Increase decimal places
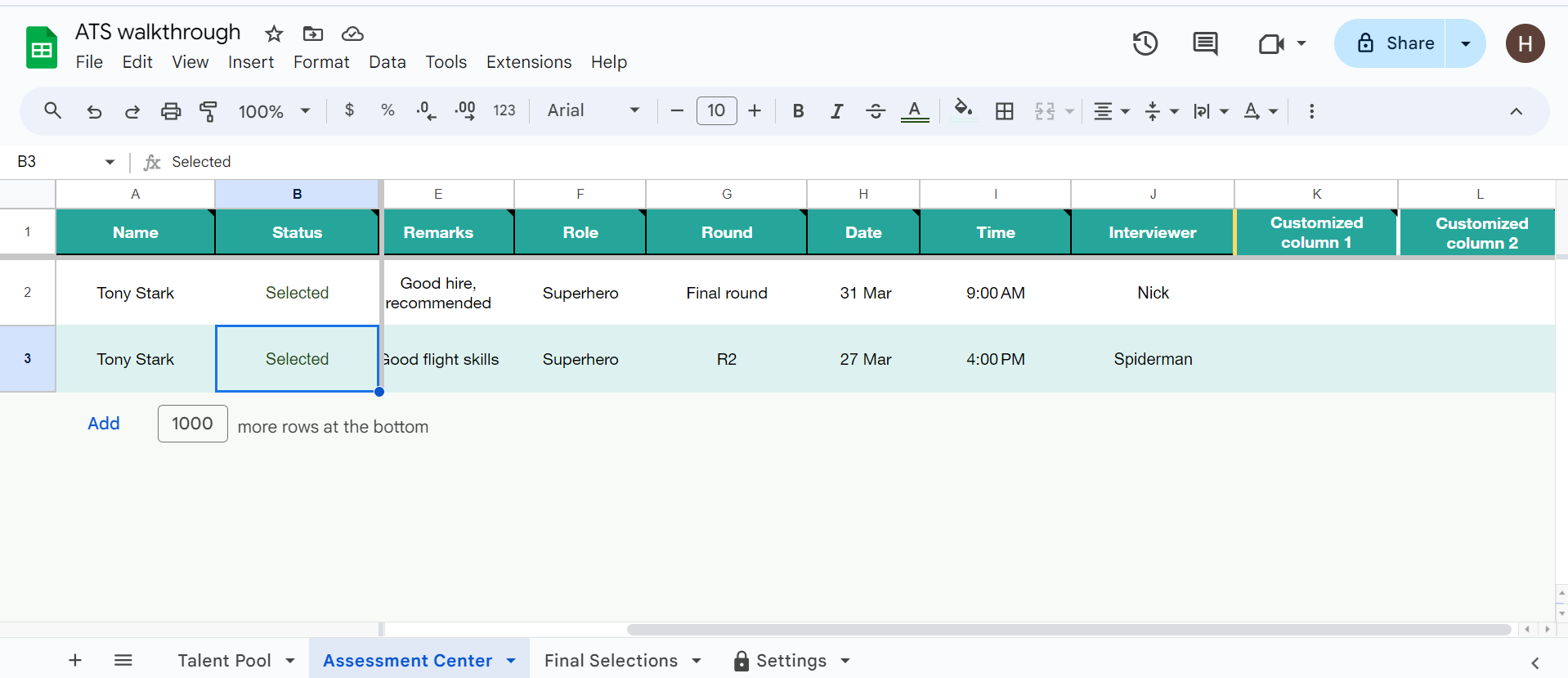The height and width of the screenshot is (678, 1568). (x=465, y=110)
